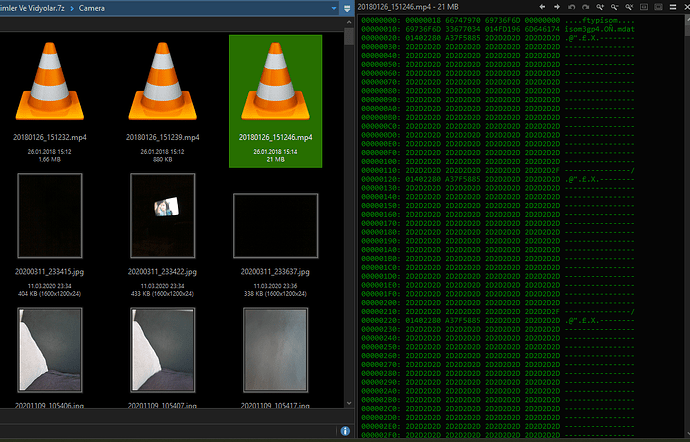Image resolution: width=690 pixels, height=442 pixels.
Task: Click hex offset '00000220:' row
Action: point(381,320)
